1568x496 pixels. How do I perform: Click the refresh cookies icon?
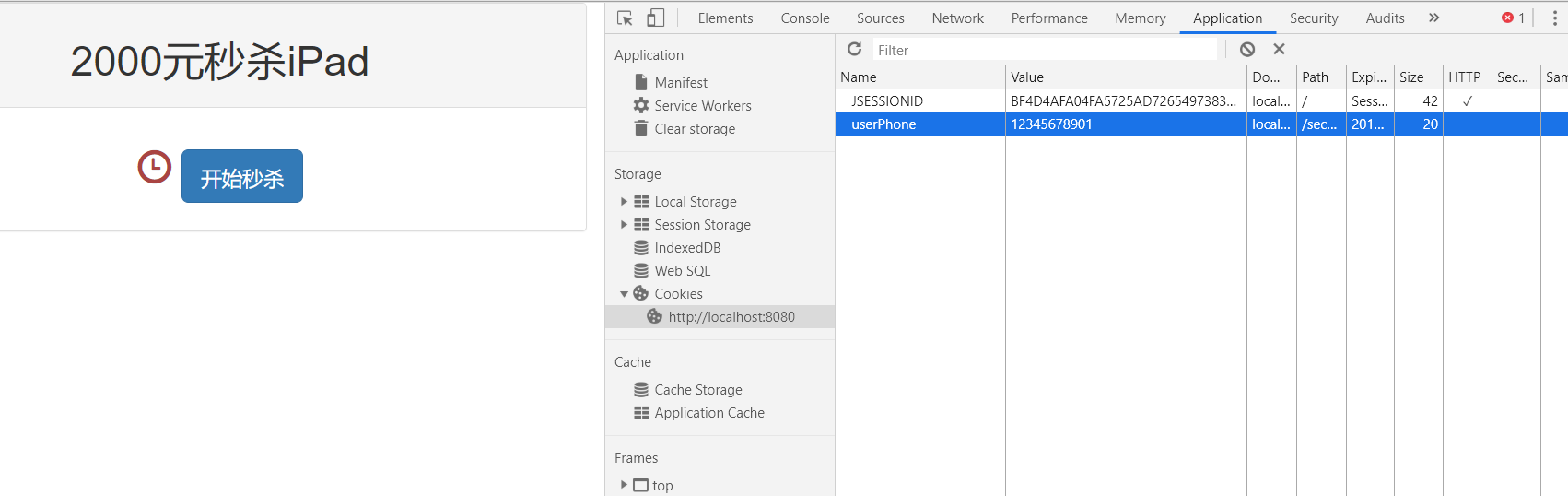[855, 50]
